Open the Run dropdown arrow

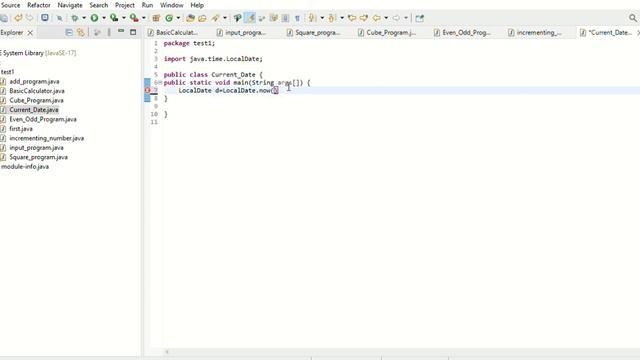click(x=104, y=18)
